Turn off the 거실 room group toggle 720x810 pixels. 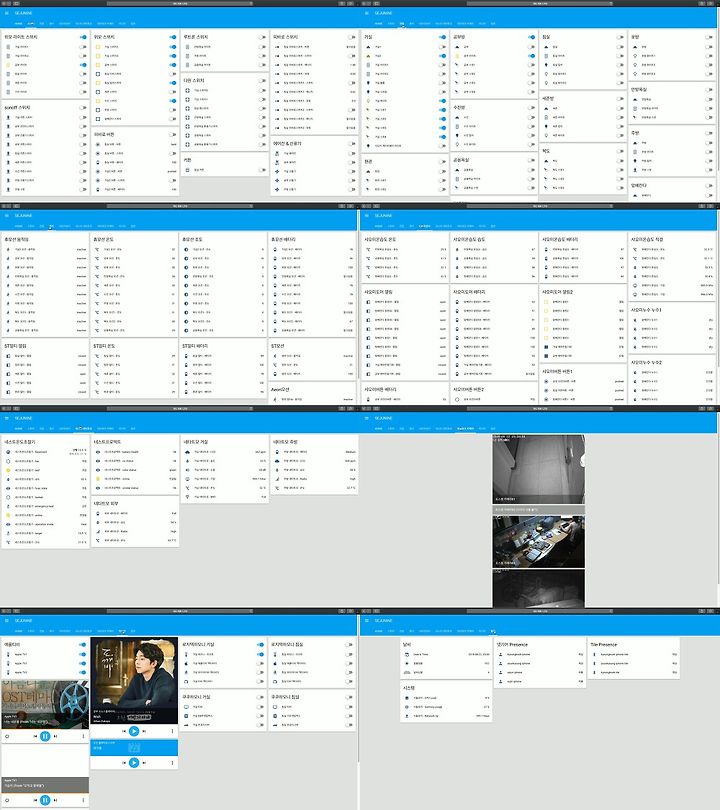(x=442, y=37)
